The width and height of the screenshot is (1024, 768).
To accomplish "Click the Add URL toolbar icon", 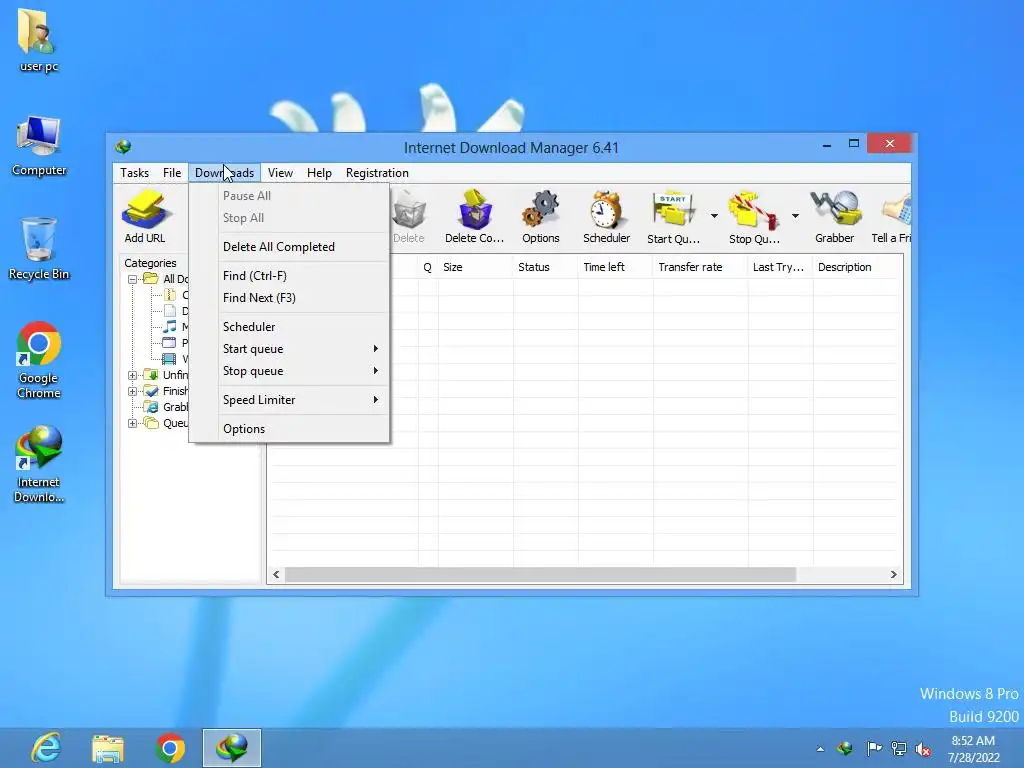I will point(145,216).
